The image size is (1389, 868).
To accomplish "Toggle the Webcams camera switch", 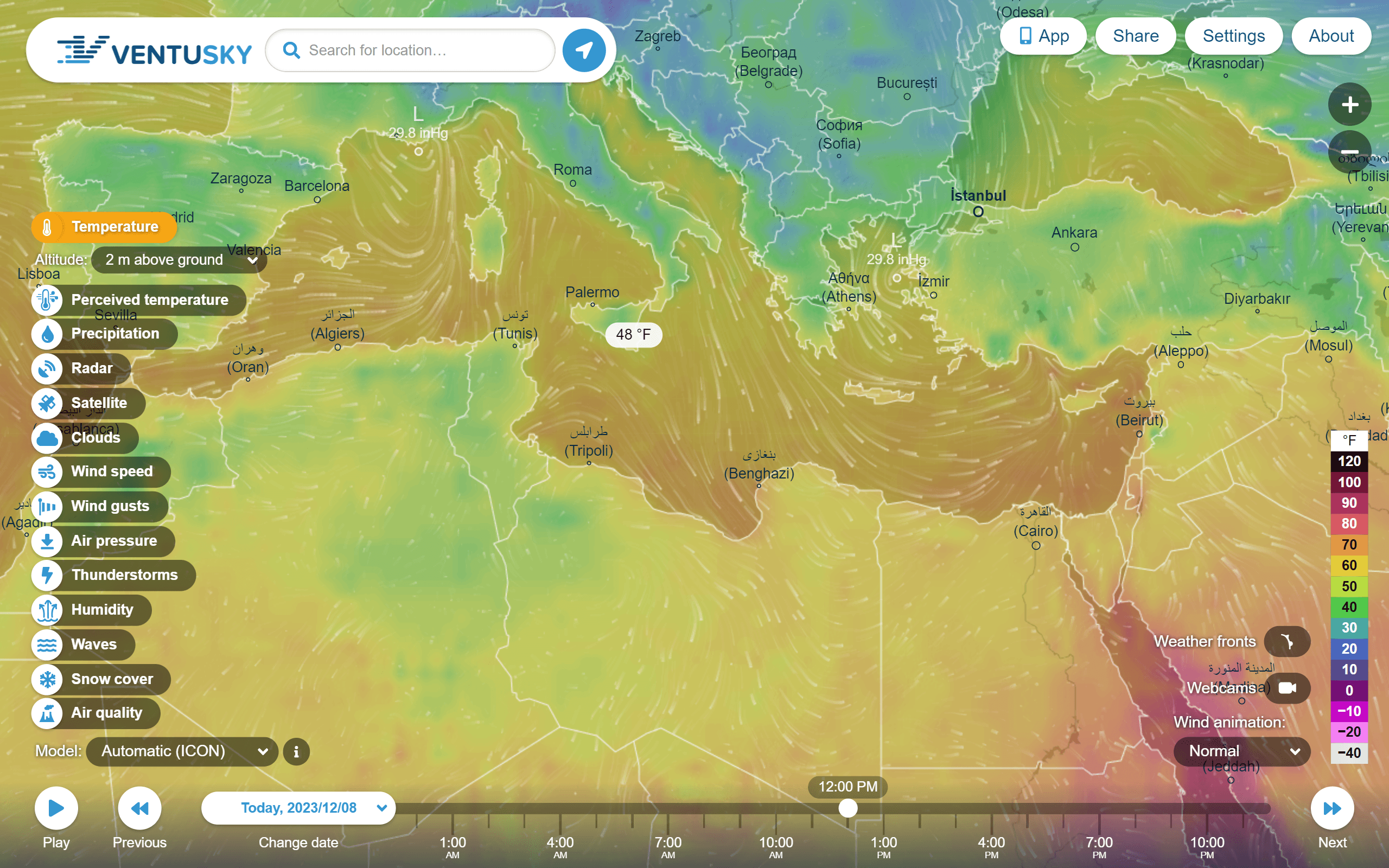I will tap(1288, 688).
